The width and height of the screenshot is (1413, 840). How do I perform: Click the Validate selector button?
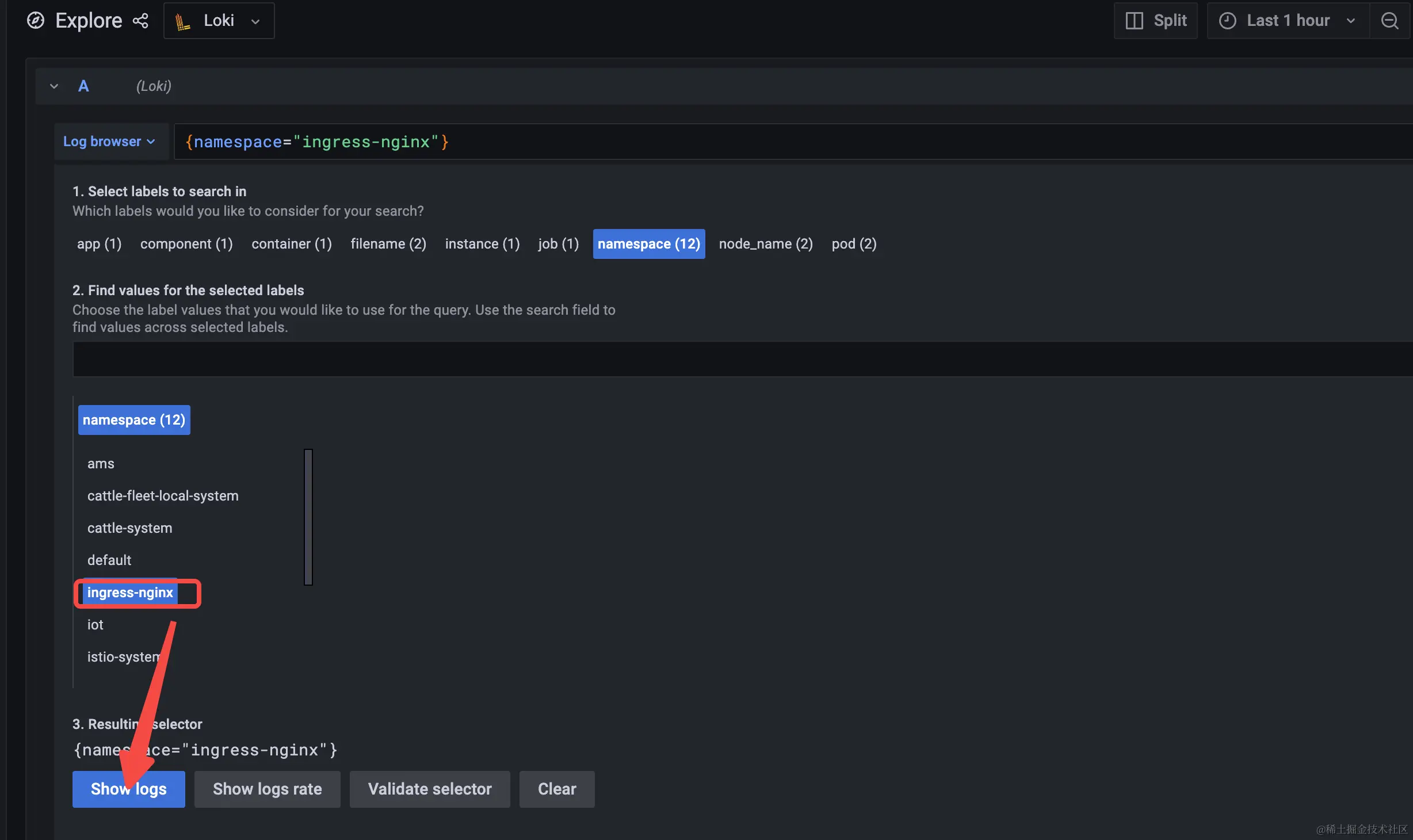[x=430, y=789]
